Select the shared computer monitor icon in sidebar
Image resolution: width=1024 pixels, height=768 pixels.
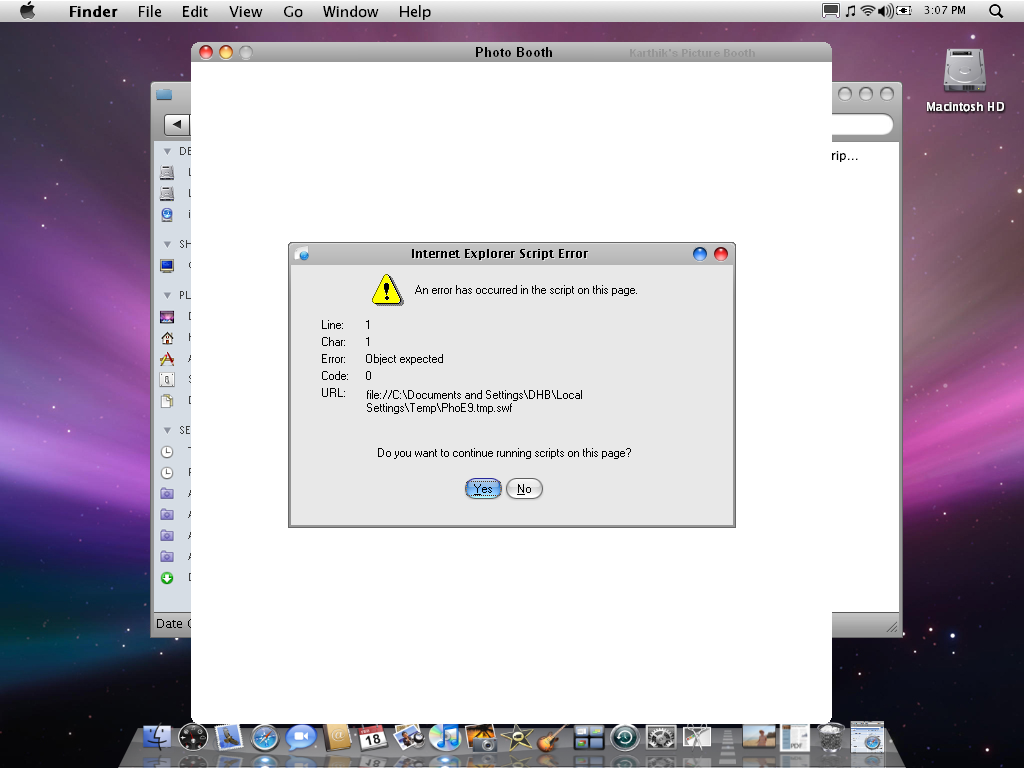167,266
